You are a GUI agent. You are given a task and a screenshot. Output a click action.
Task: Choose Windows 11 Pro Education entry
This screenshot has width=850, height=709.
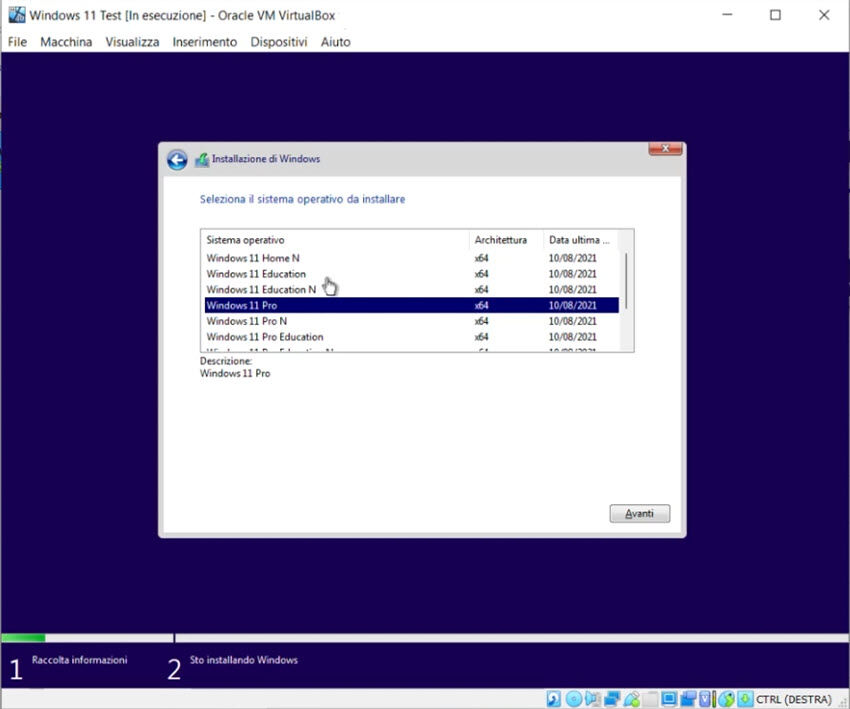[264, 337]
